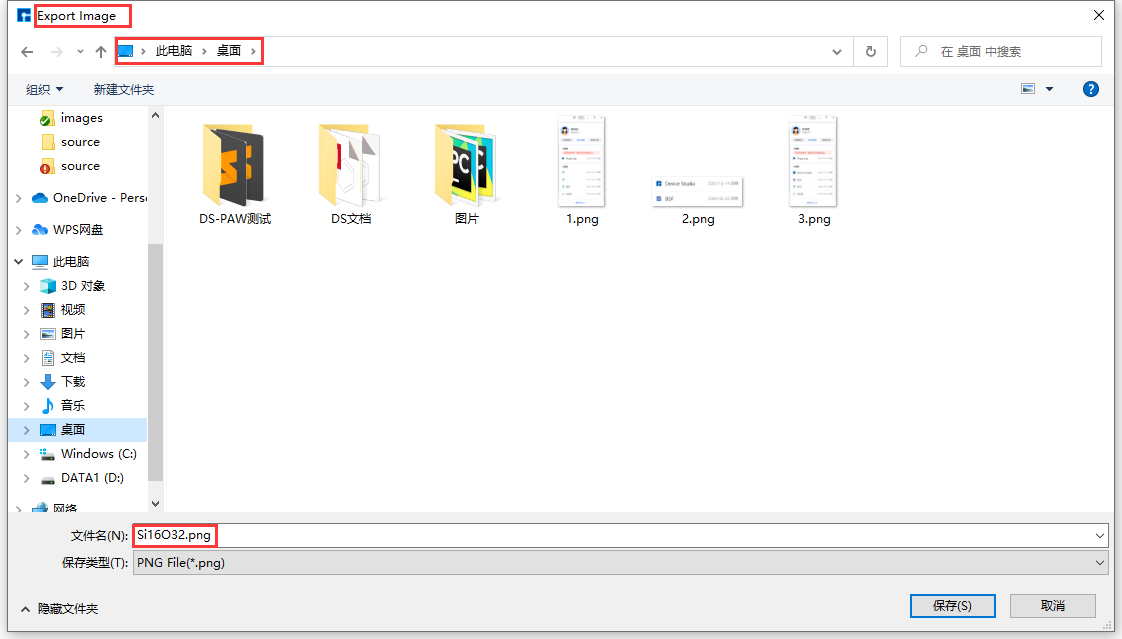Expand the WPS网盘 tree node
Viewport: 1122px width, 639px height.
click(x=19, y=230)
